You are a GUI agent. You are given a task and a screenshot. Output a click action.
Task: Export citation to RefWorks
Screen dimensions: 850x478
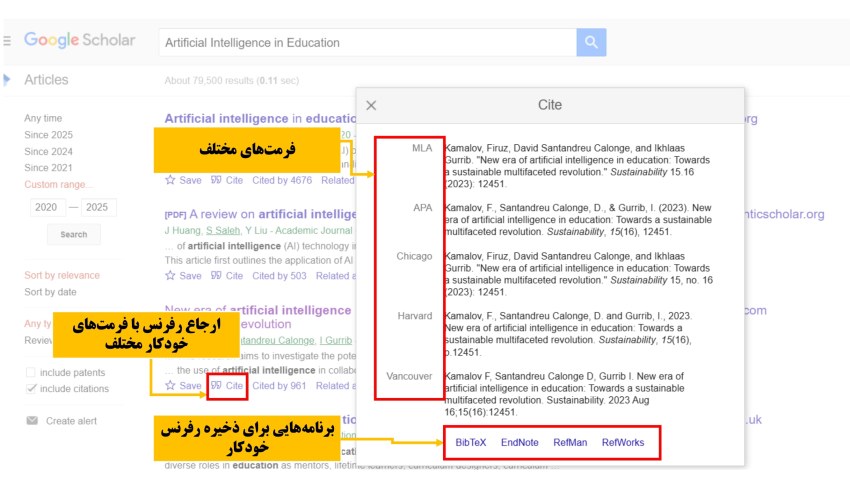click(623, 442)
